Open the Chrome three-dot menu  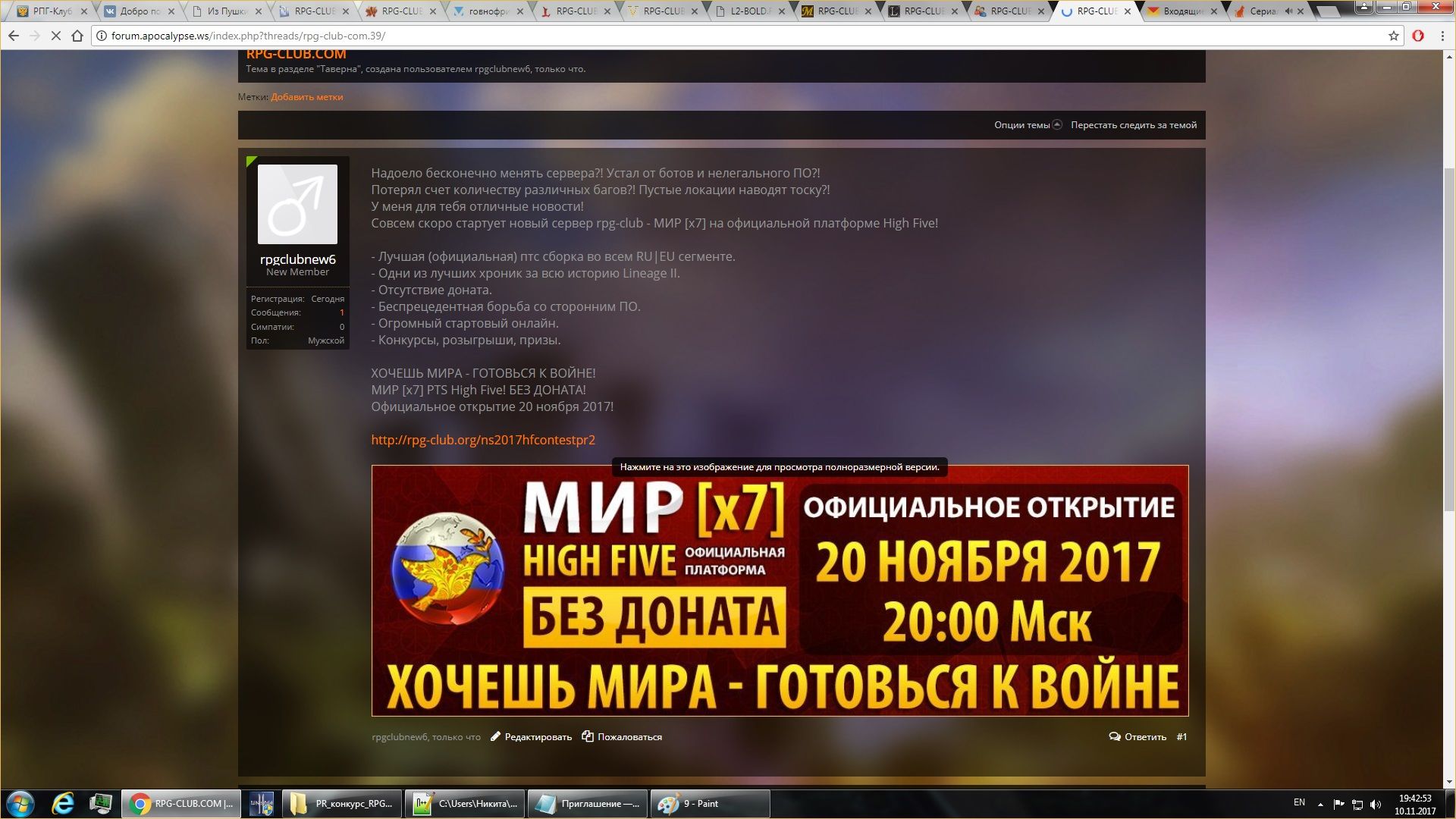[x=1442, y=36]
